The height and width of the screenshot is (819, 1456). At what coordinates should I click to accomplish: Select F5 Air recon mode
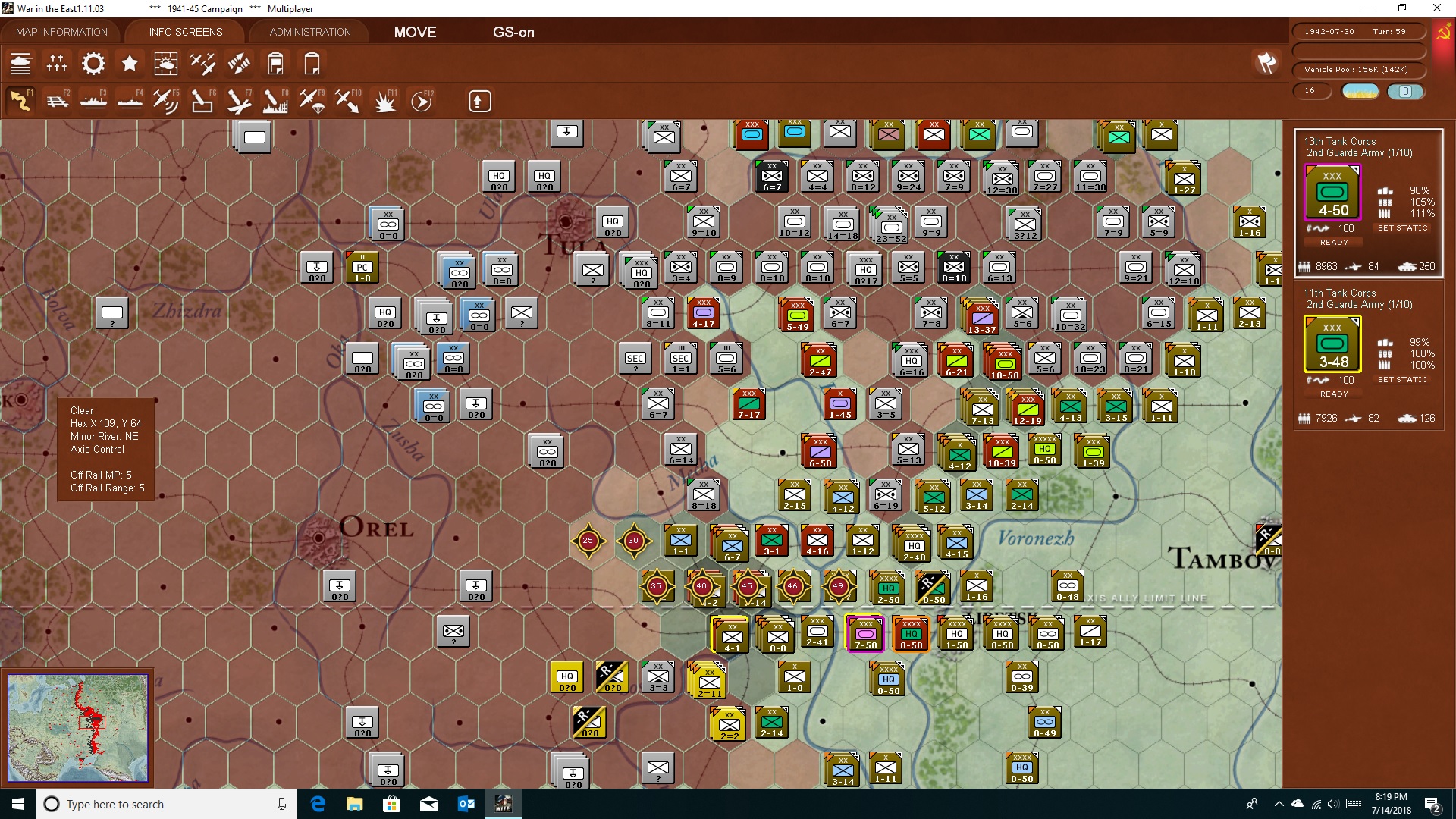166,101
